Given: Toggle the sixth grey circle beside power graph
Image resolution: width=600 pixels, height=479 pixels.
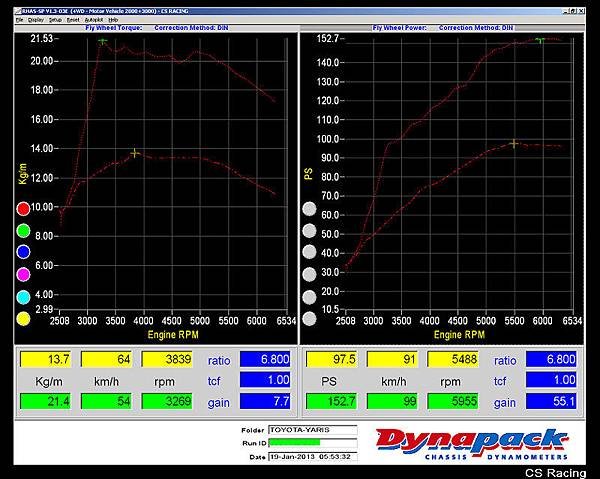Looking at the screenshot, I should (309, 319).
